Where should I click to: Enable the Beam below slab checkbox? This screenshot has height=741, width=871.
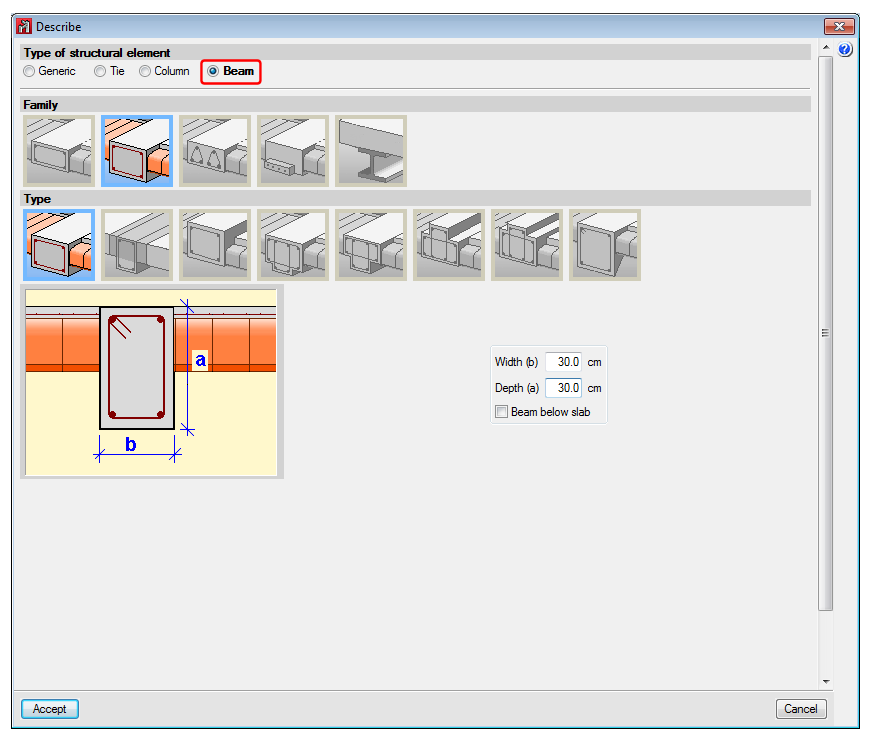click(x=502, y=412)
